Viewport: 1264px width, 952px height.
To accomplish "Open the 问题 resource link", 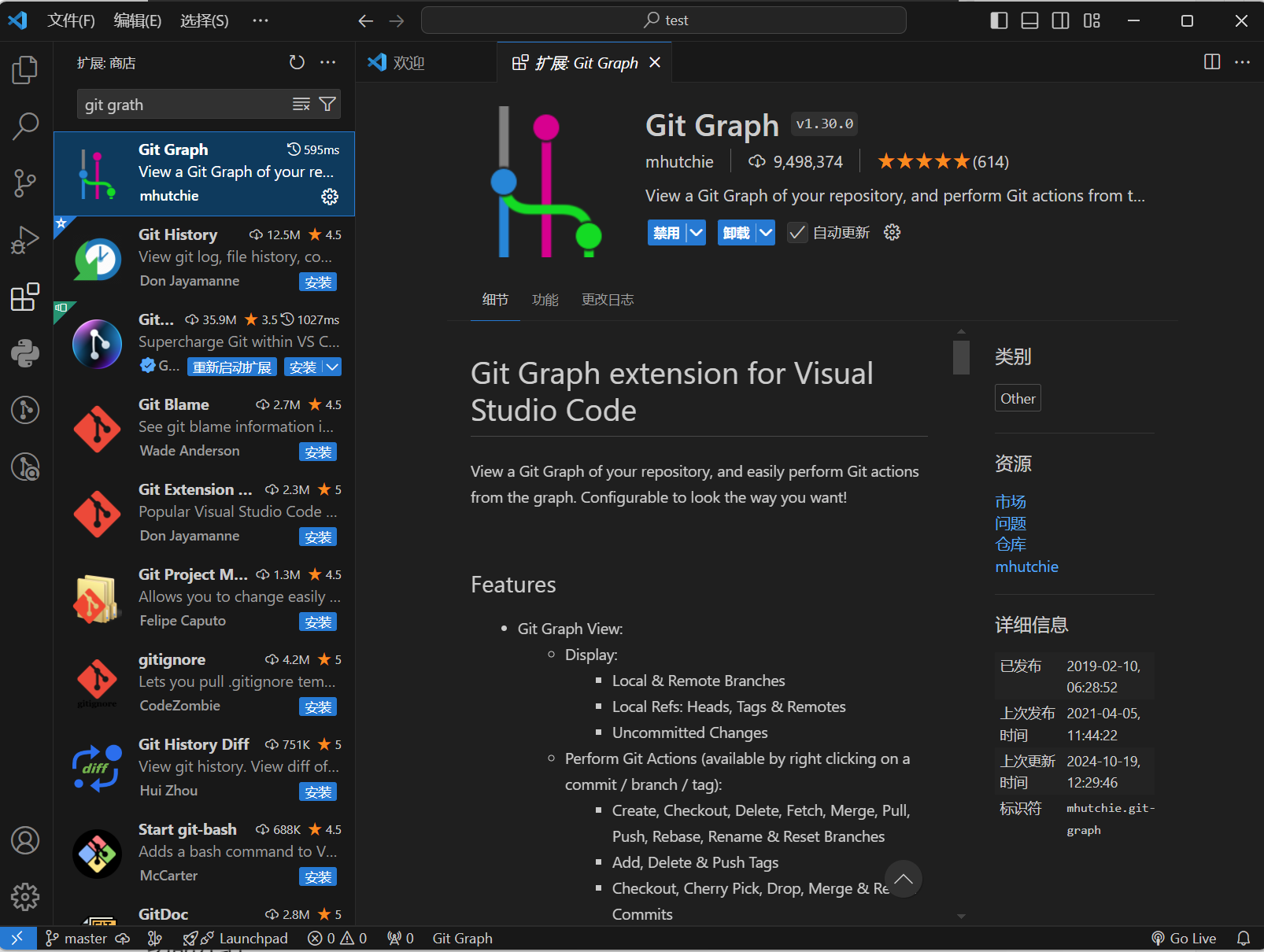I will click(x=1011, y=523).
